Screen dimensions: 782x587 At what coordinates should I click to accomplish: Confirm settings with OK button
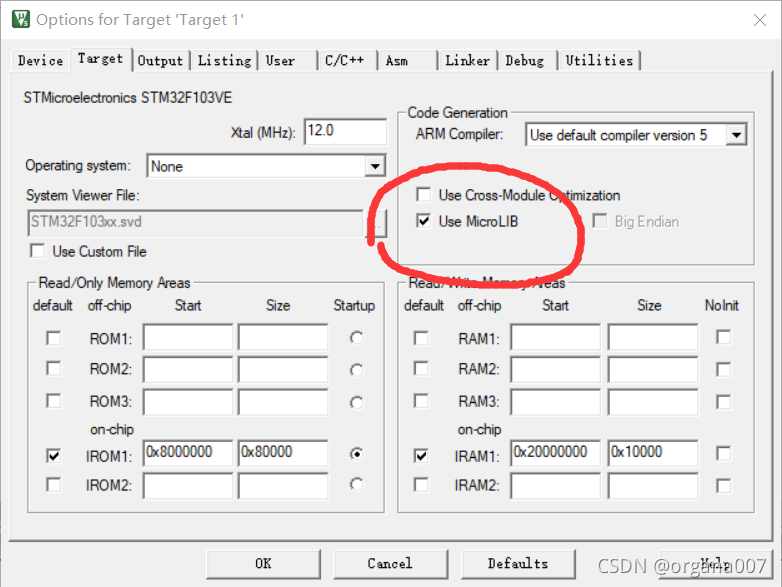point(263,564)
